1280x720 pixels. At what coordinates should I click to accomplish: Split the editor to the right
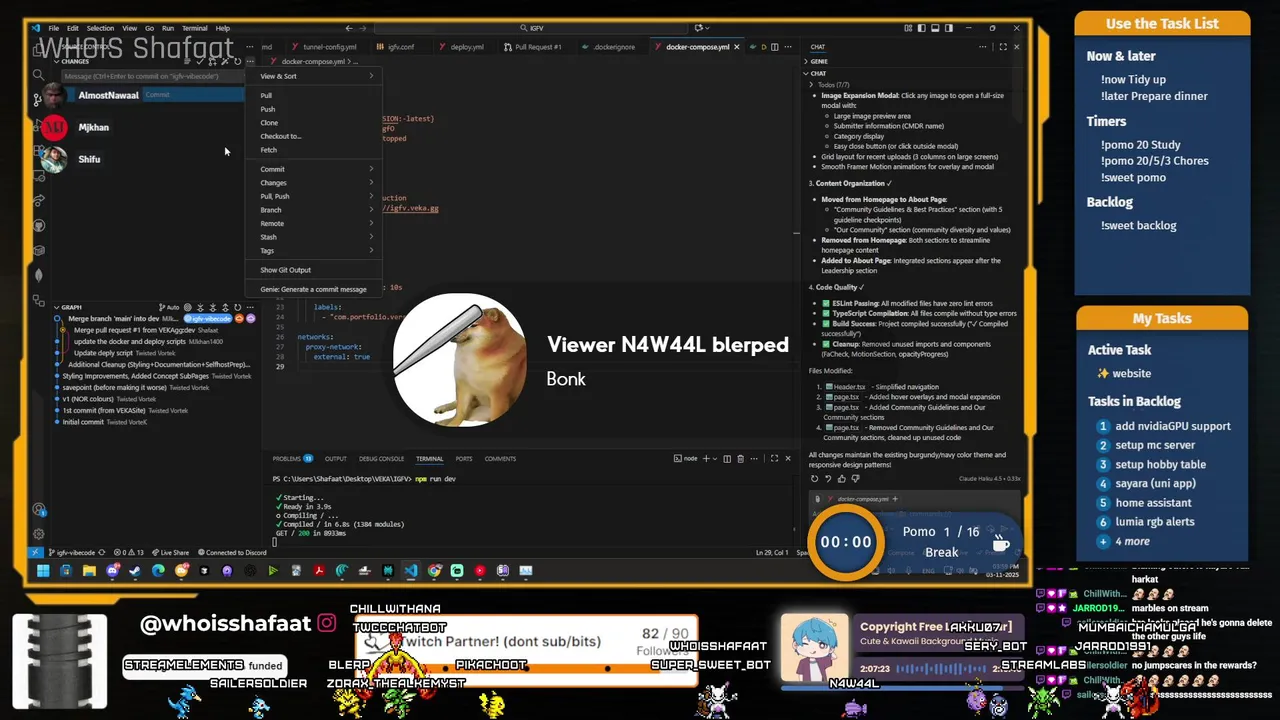pyautogui.click(x=775, y=47)
